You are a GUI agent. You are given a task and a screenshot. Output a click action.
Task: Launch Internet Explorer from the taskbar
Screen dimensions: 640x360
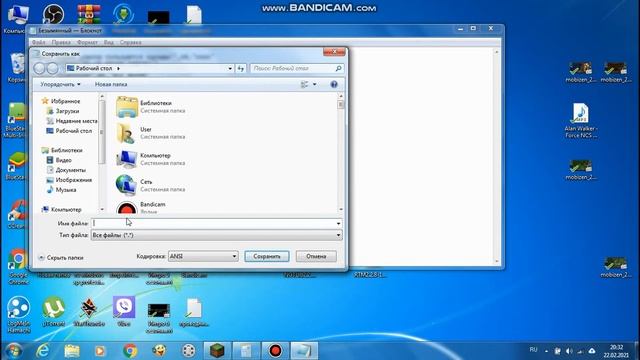coord(42,351)
